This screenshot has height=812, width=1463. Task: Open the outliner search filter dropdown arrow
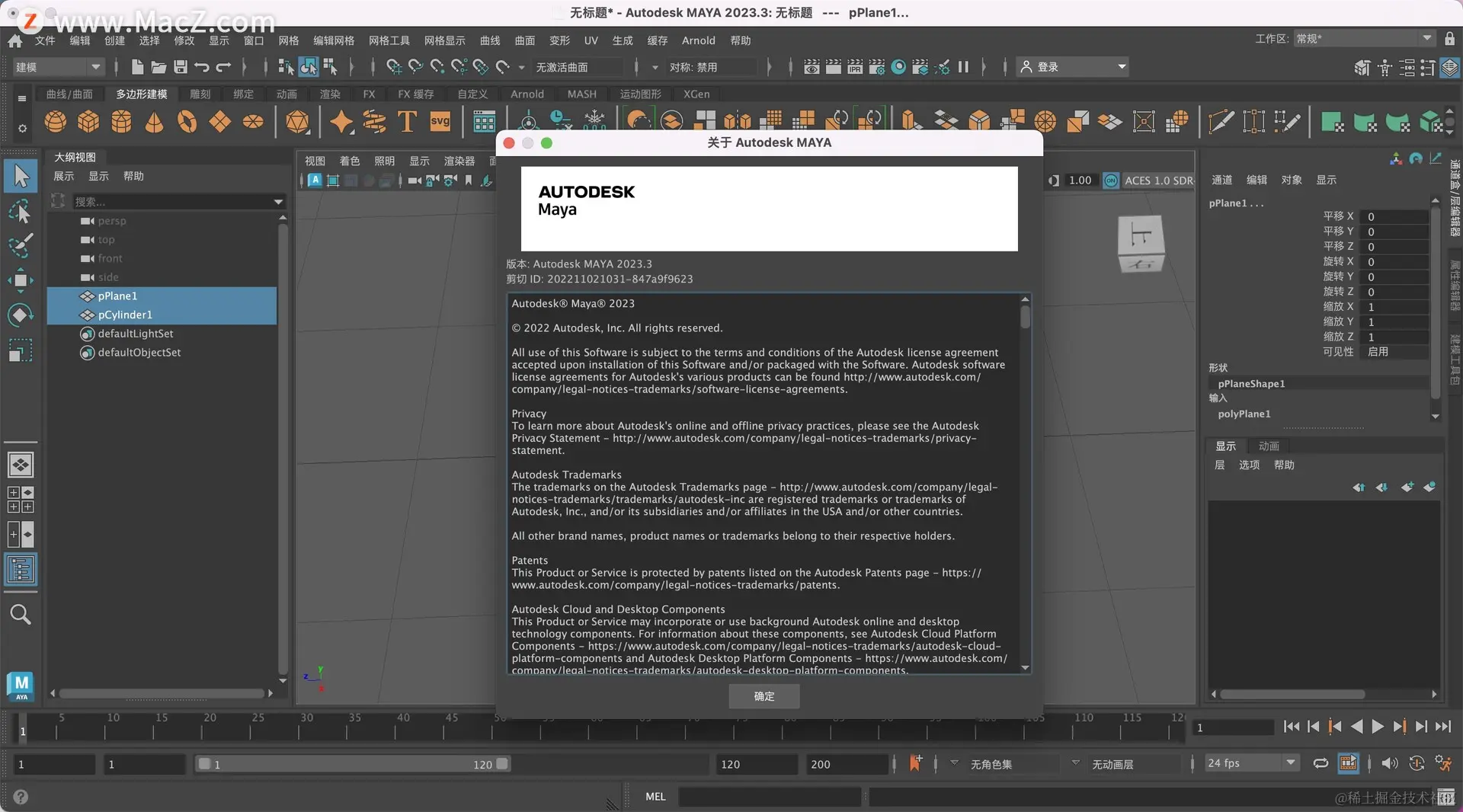278,202
